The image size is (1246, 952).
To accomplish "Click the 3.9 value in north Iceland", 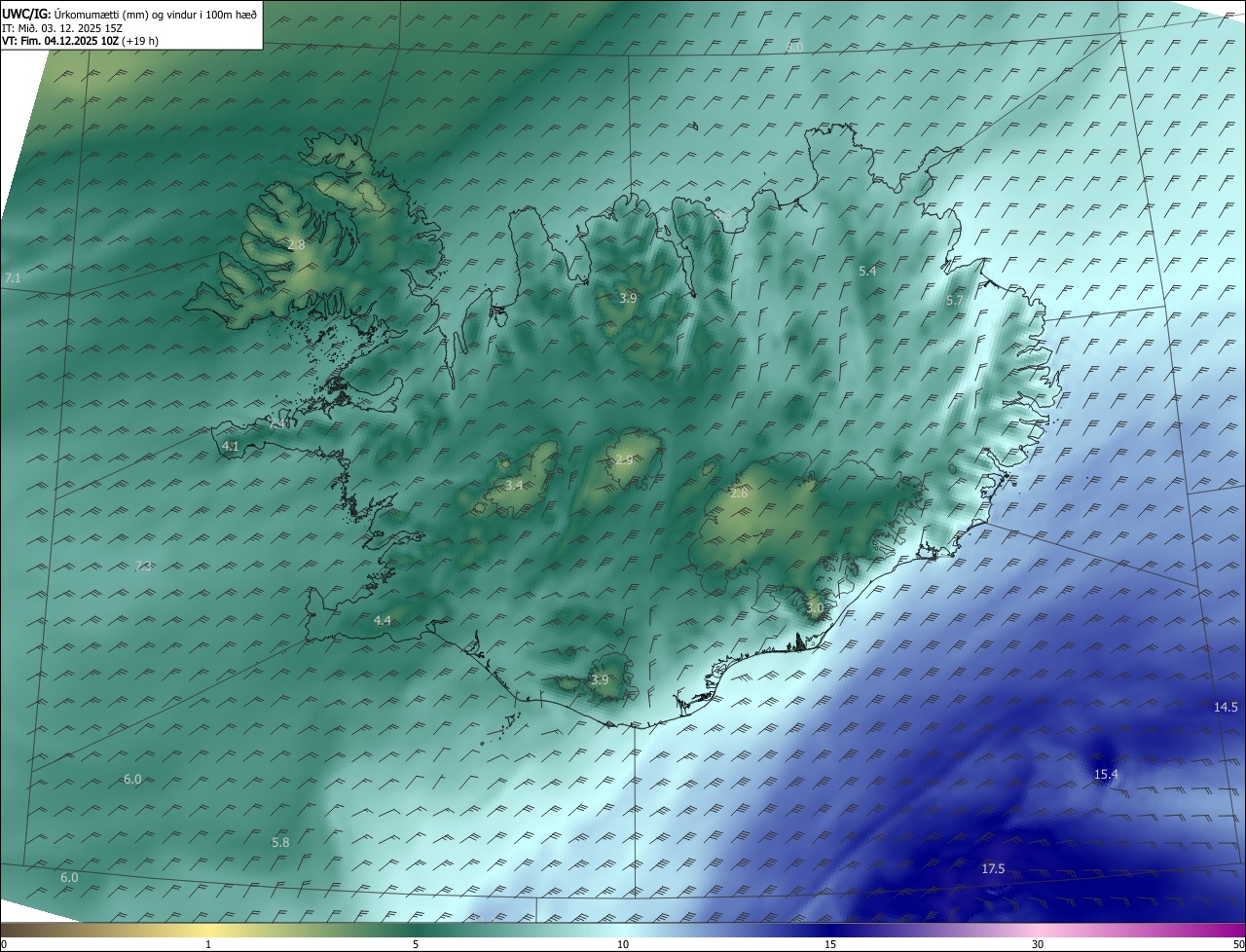I will (628, 298).
